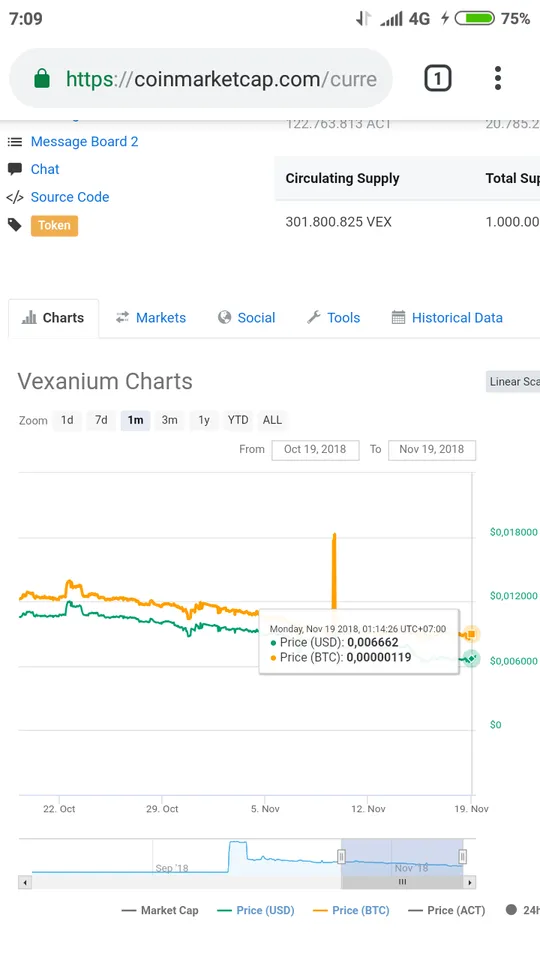Open the Message Board 2 link

84,141
